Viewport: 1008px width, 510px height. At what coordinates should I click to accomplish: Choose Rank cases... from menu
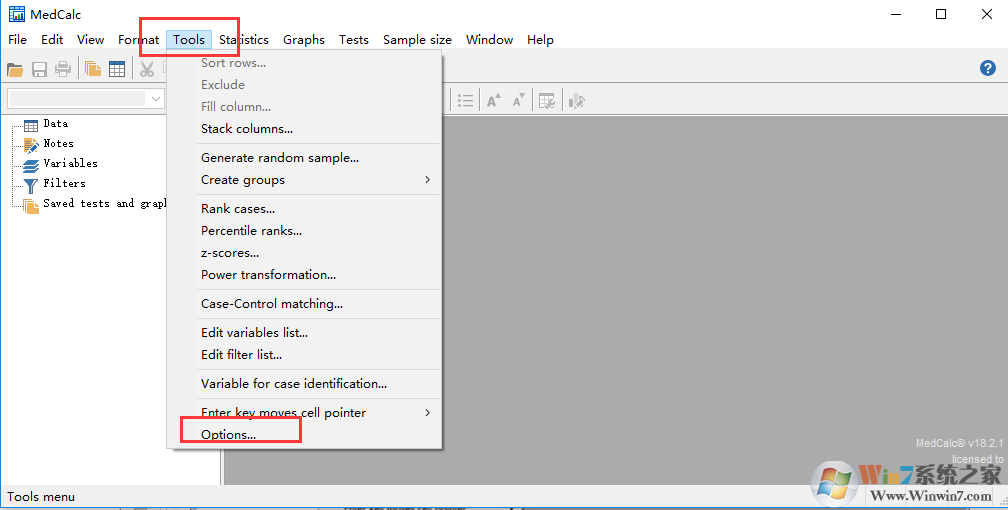tap(304, 208)
